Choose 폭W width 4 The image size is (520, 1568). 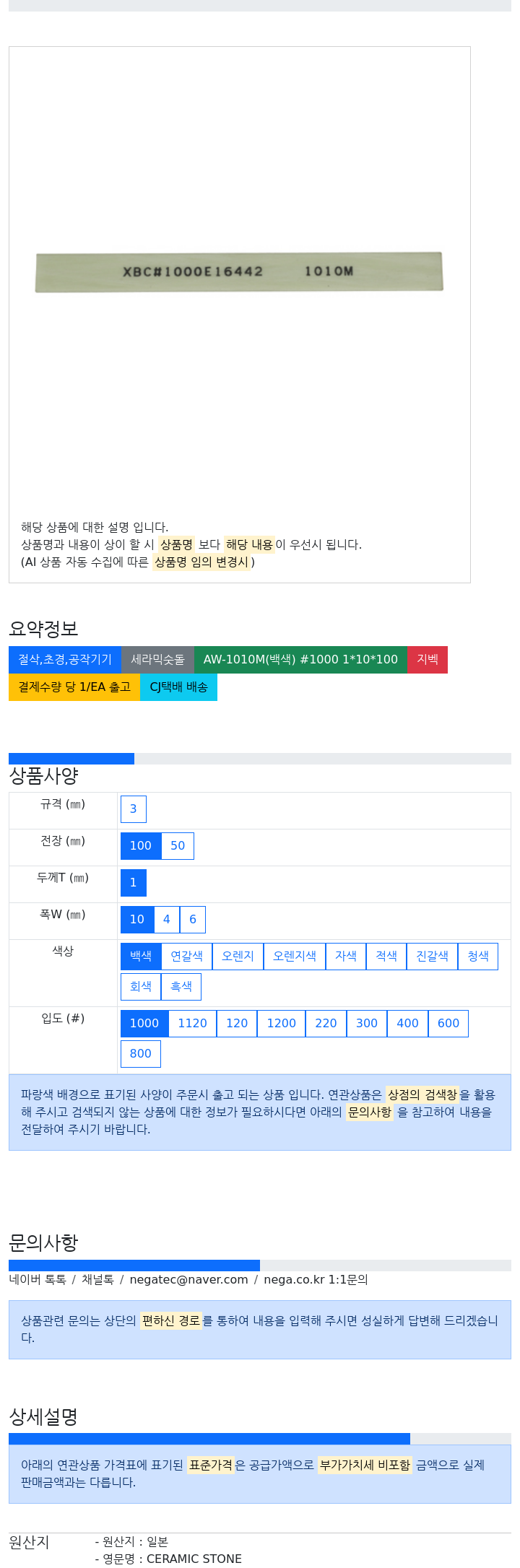[x=167, y=920]
